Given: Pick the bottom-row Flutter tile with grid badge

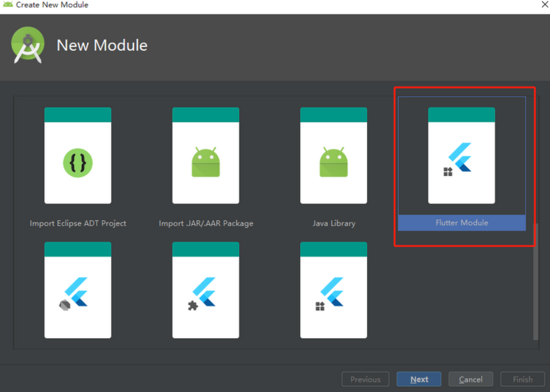Looking at the screenshot, I should tap(334, 290).
